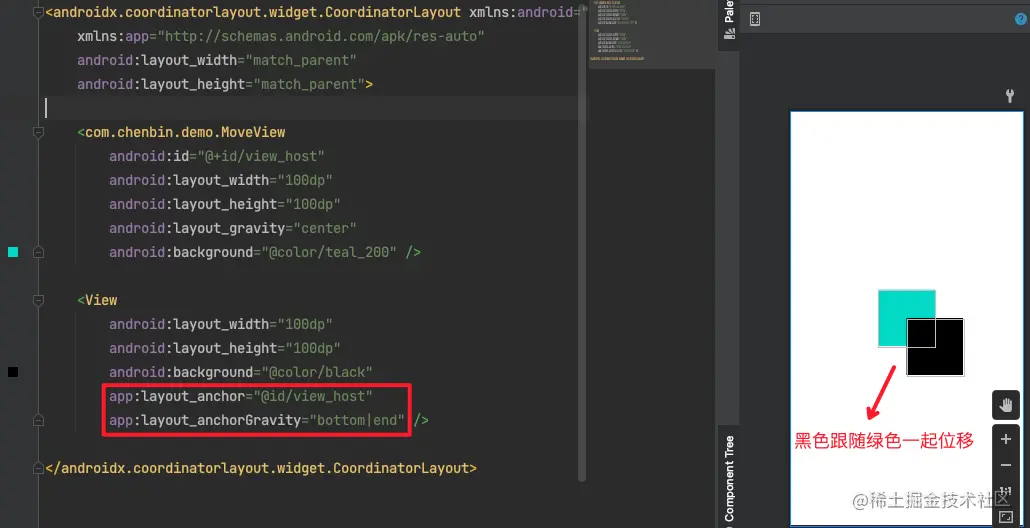Click the layout_anchorGravity="bottom|end" line
This screenshot has width=1030, height=528.
point(269,420)
